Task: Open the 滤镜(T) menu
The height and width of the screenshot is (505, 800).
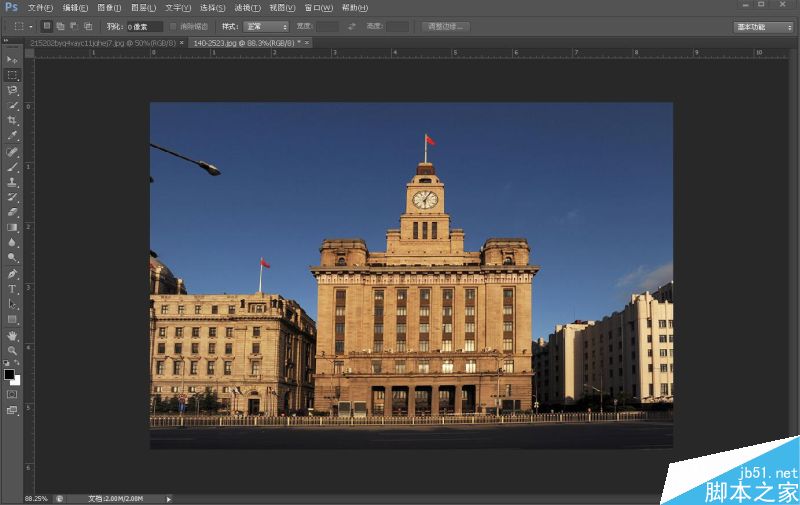Action: click(247, 8)
